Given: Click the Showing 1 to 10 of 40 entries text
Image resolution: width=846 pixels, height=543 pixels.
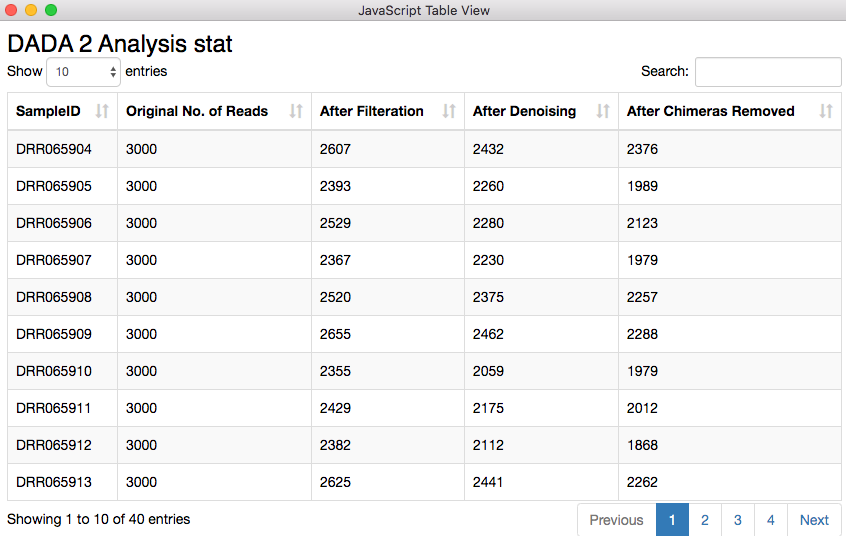Looking at the screenshot, I should coord(99,519).
